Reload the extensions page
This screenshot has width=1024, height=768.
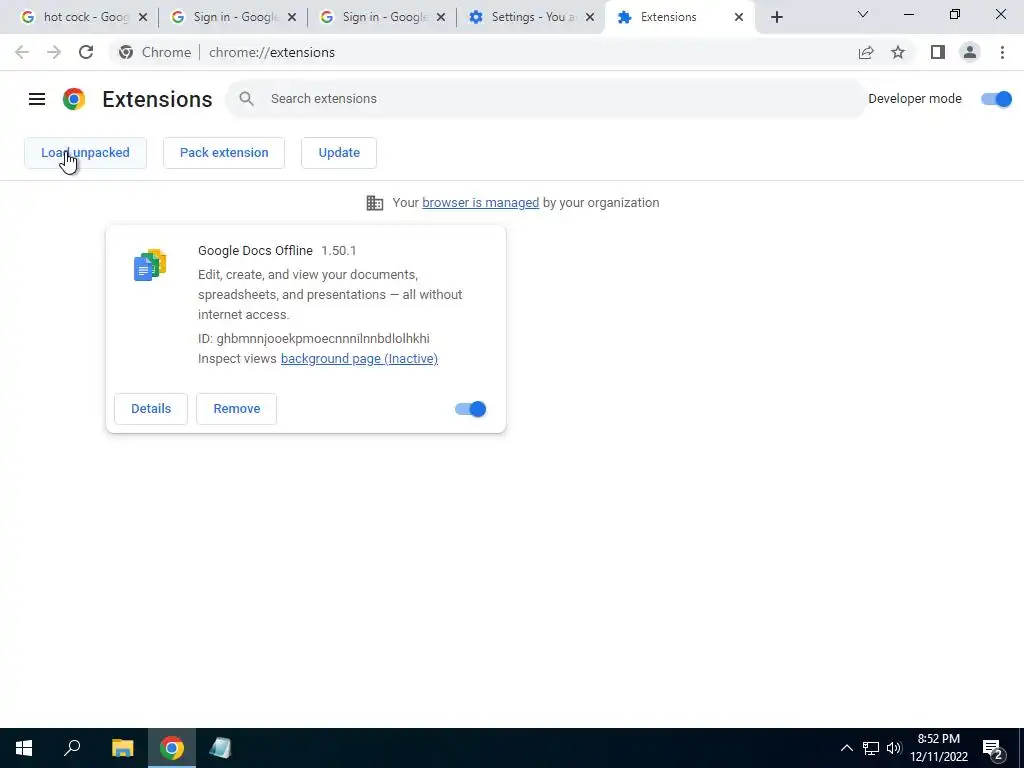tap(86, 52)
